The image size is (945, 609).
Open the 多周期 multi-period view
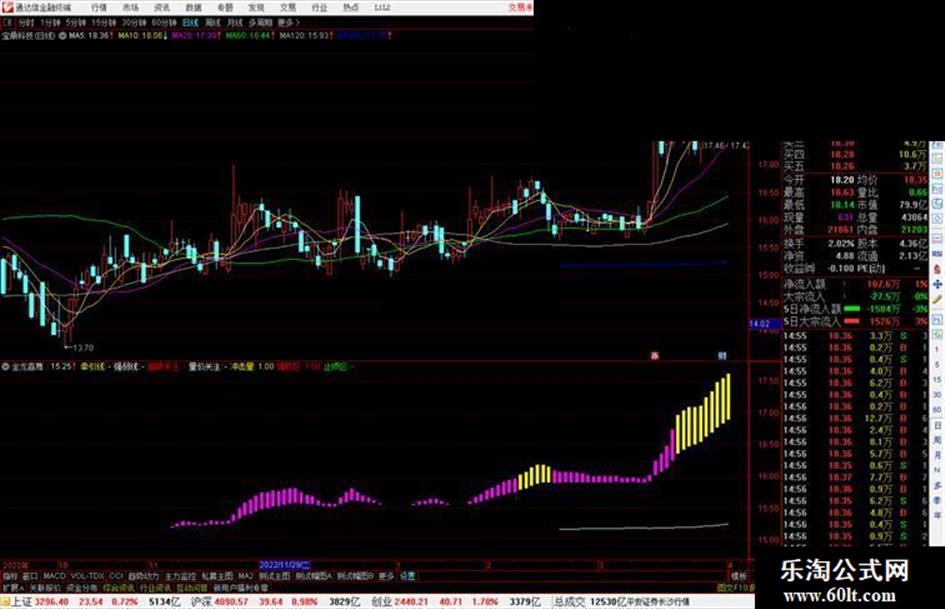(x=260, y=23)
